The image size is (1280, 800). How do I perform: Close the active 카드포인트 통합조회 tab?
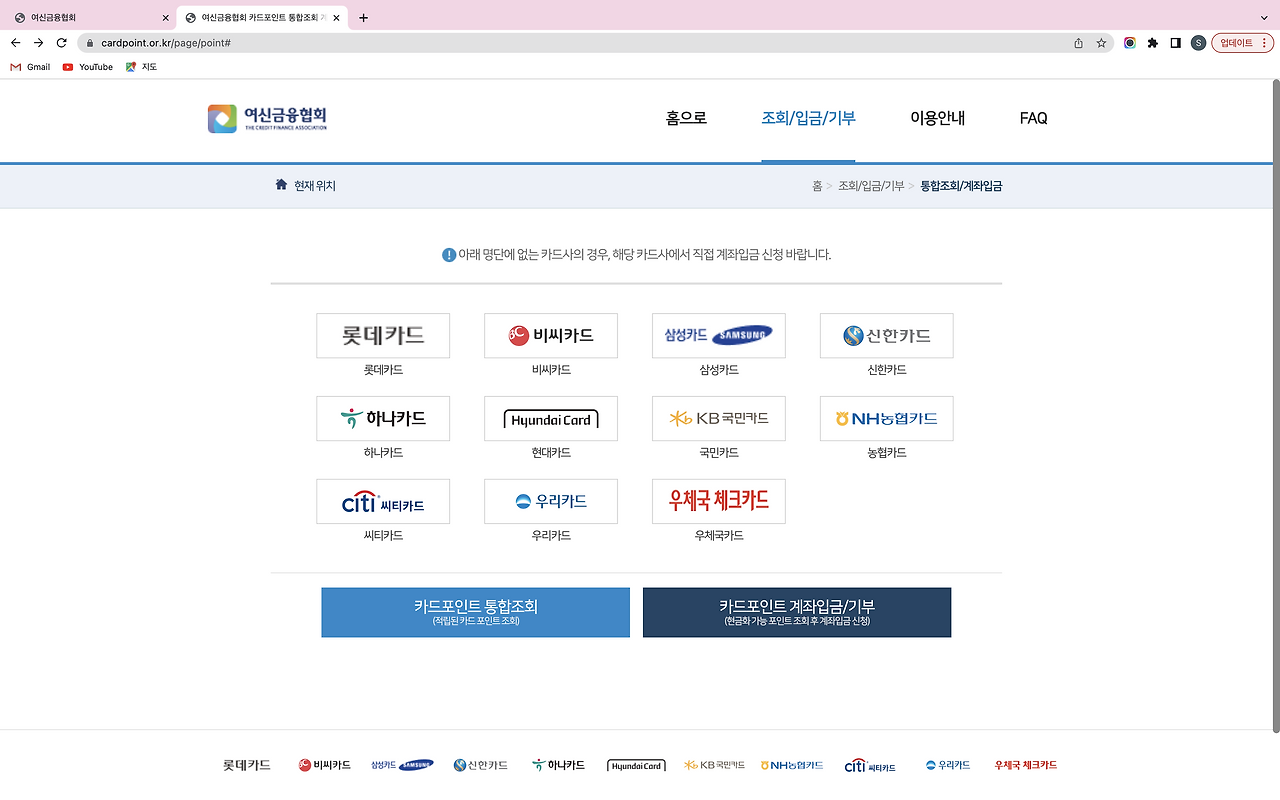pos(336,18)
